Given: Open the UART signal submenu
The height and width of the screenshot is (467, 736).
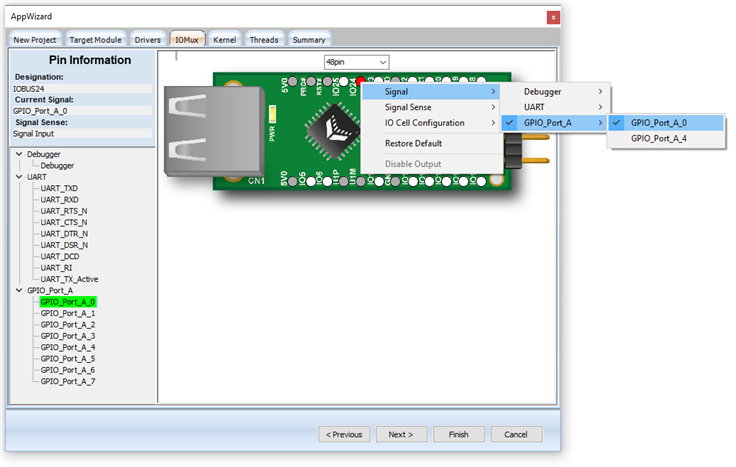Looking at the screenshot, I should pyautogui.click(x=553, y=107).
